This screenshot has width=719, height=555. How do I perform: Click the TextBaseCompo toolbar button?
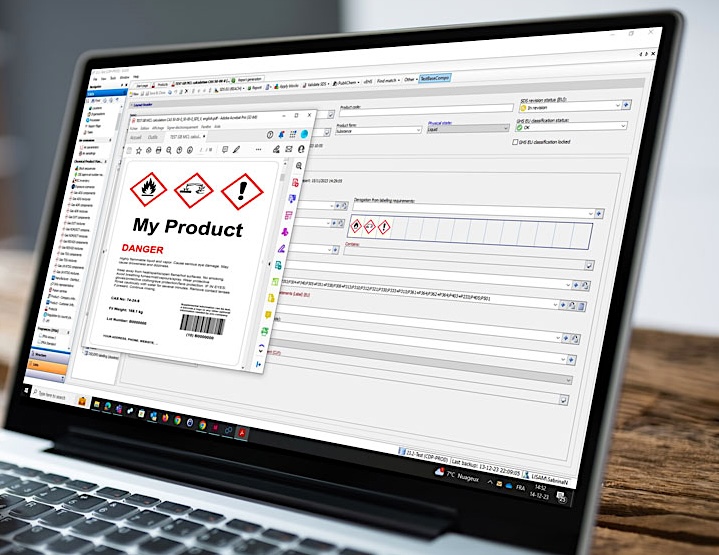click(x=435, y=78)
